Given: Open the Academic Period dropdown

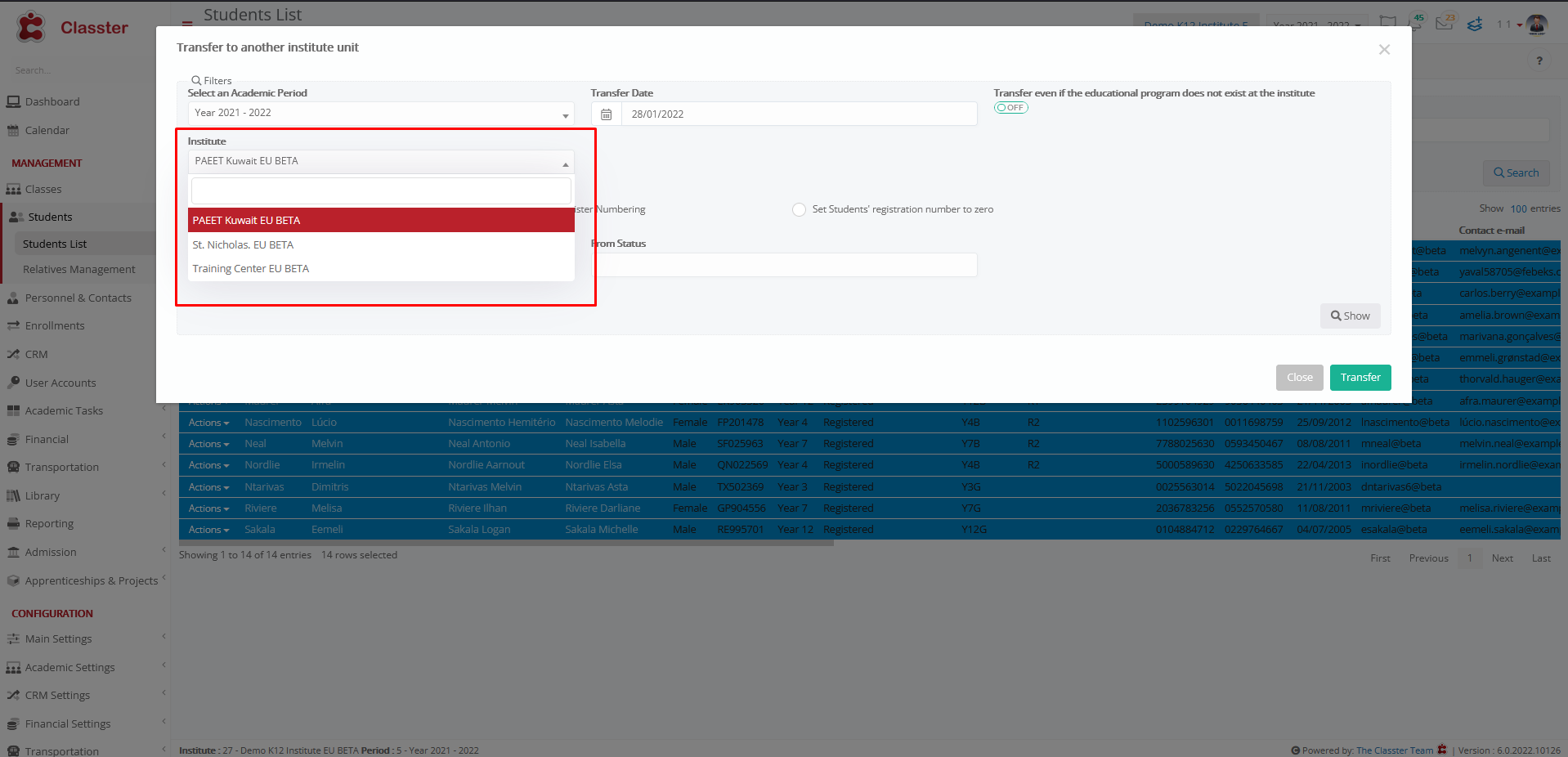Looking at the screenshot, I should coord(381,113).
